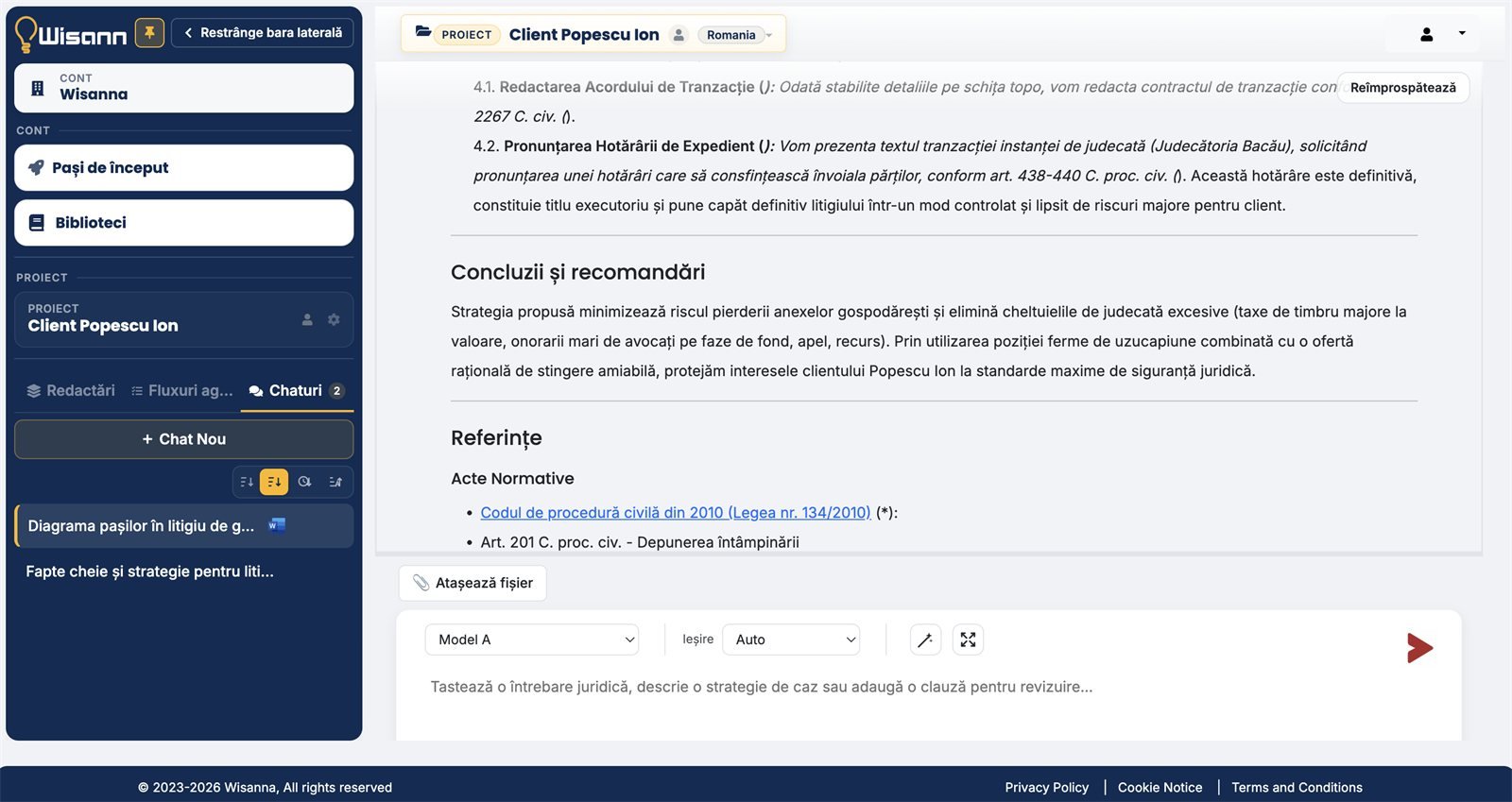Screen dimensions: 1512x802
Task: Sort chats by time clock icon
Action: click(304, 482)
